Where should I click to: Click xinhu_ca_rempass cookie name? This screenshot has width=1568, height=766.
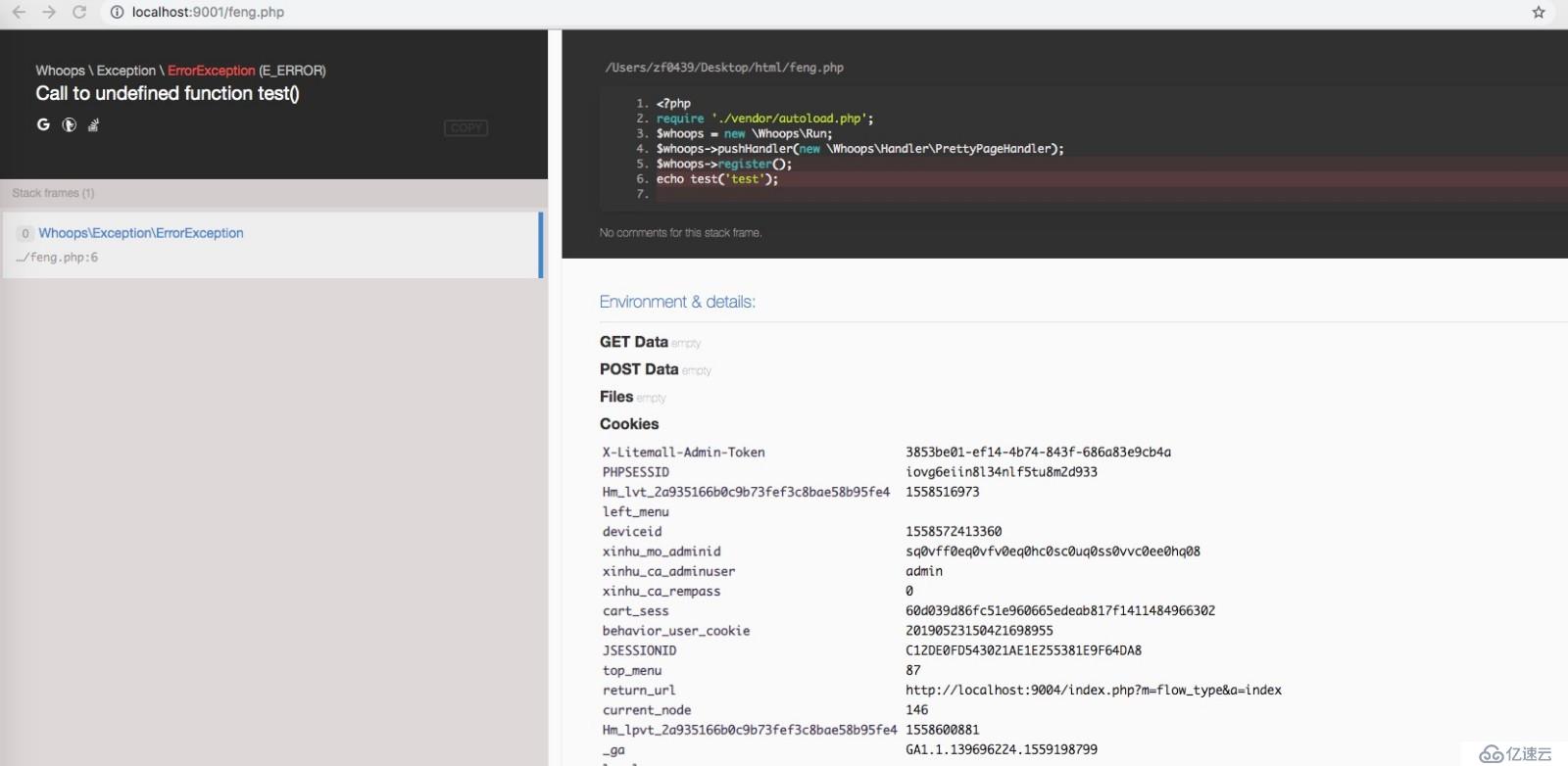pyautogui.click(x=661, y=592)
